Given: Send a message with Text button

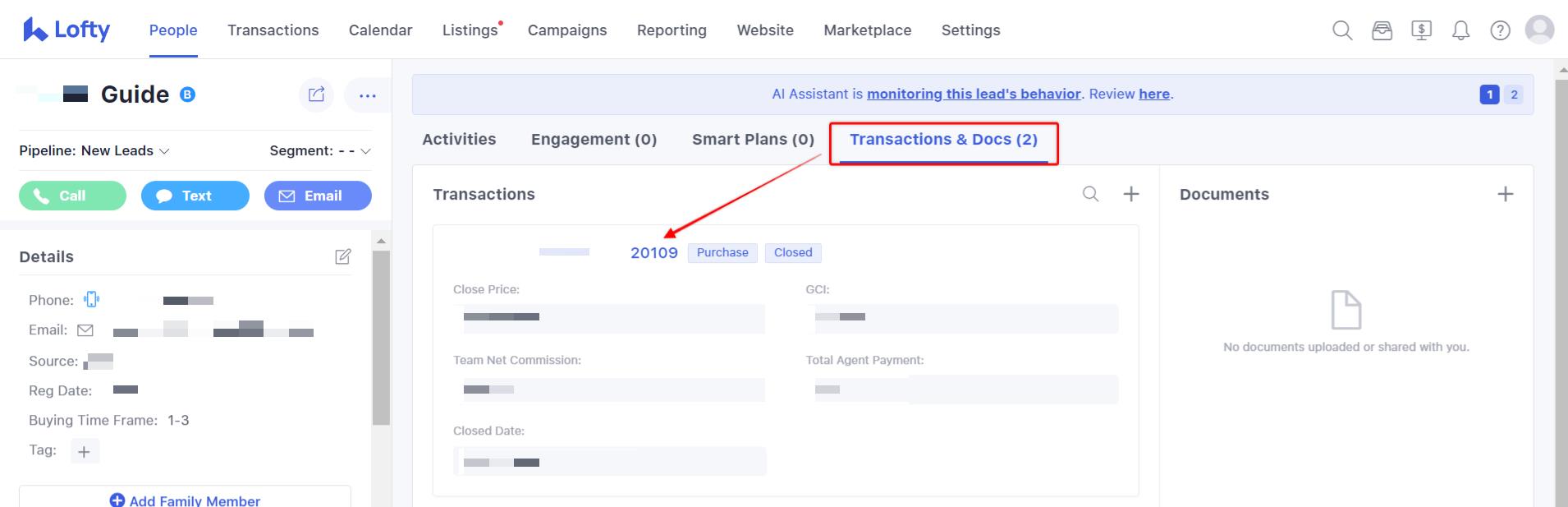Looking at the screenshot, I should [195, 196].
